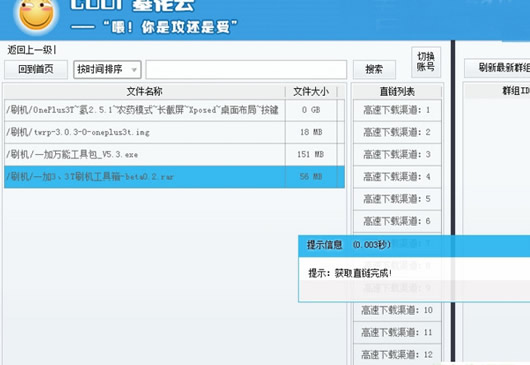Screen dimensions: 530x365
Task: Click 高速下载渠道: 4 direct link
Action: pyautogui.click(x=397, y=177)
